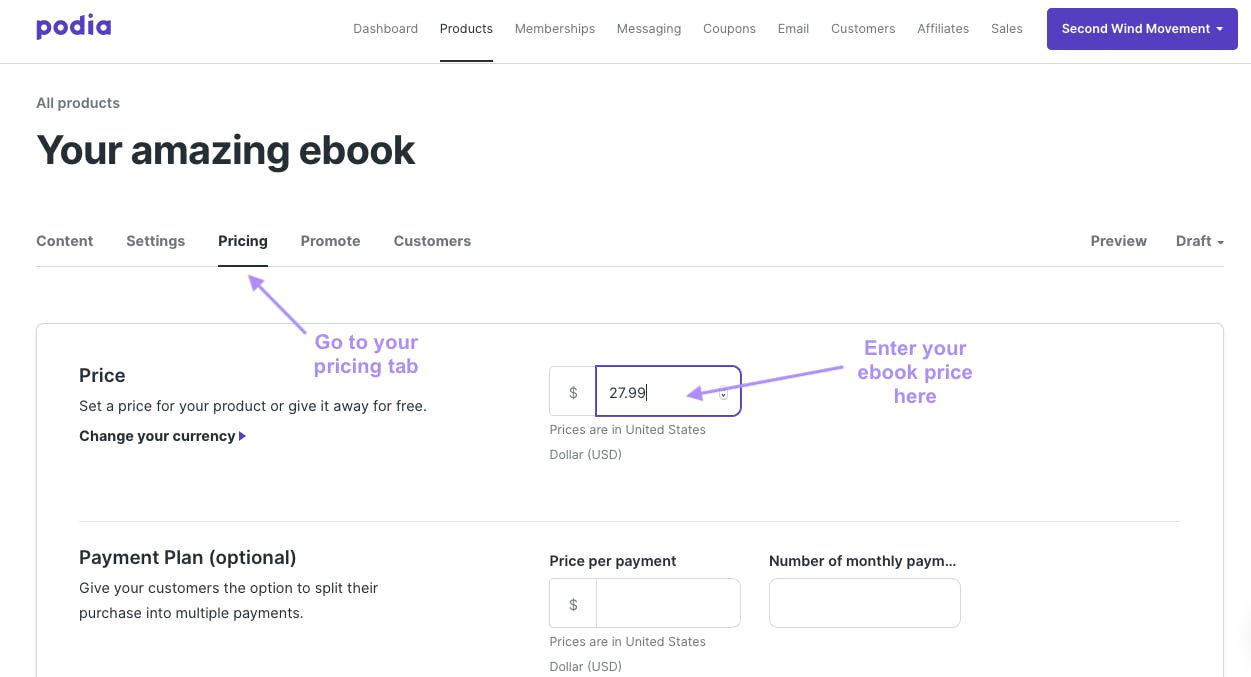Viewport: 1251px width, 677px height.
Task: Switch to the Settings tab
Action: point(155,241)
